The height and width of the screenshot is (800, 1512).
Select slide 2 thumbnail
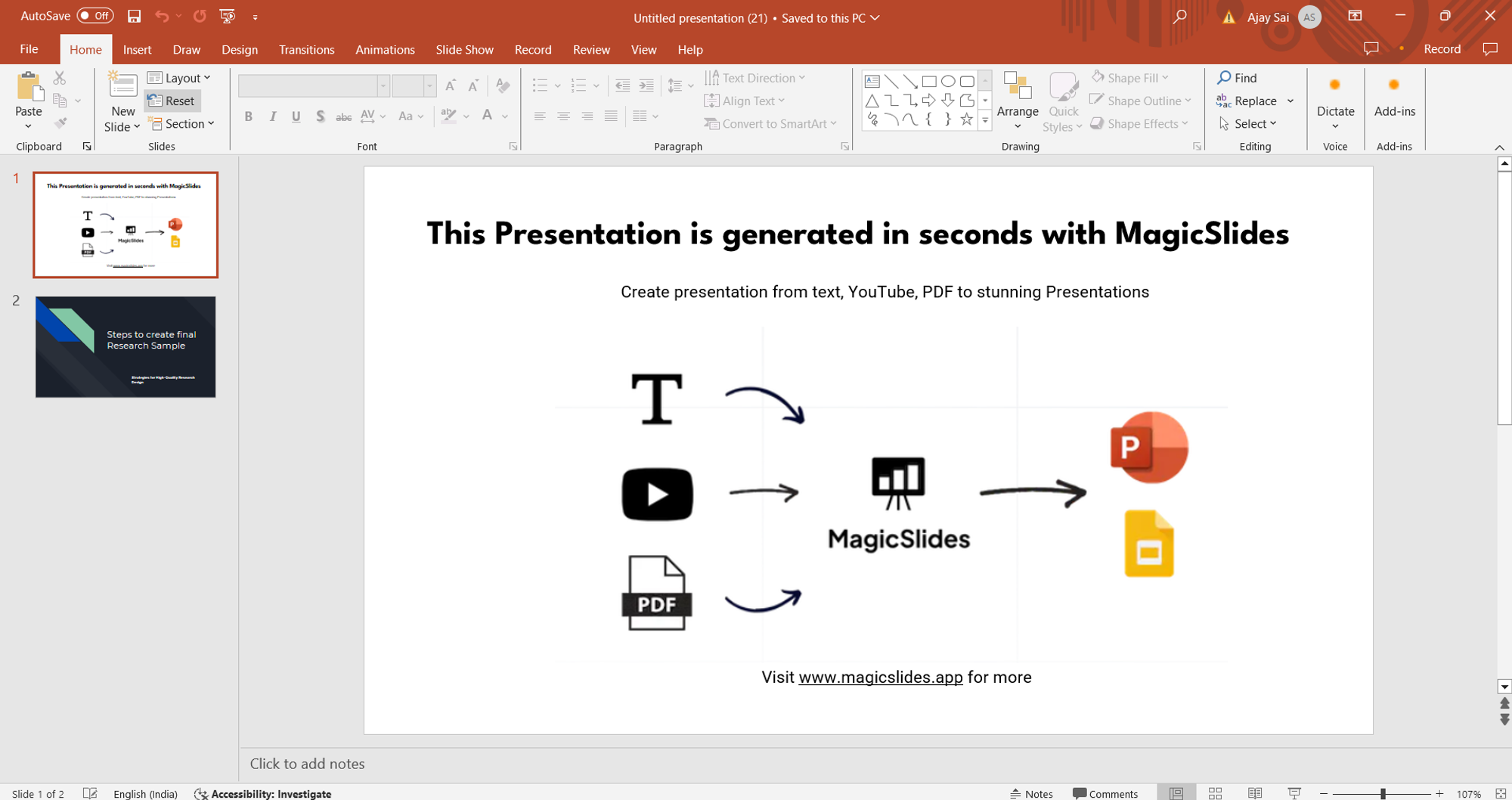[125, 347]
